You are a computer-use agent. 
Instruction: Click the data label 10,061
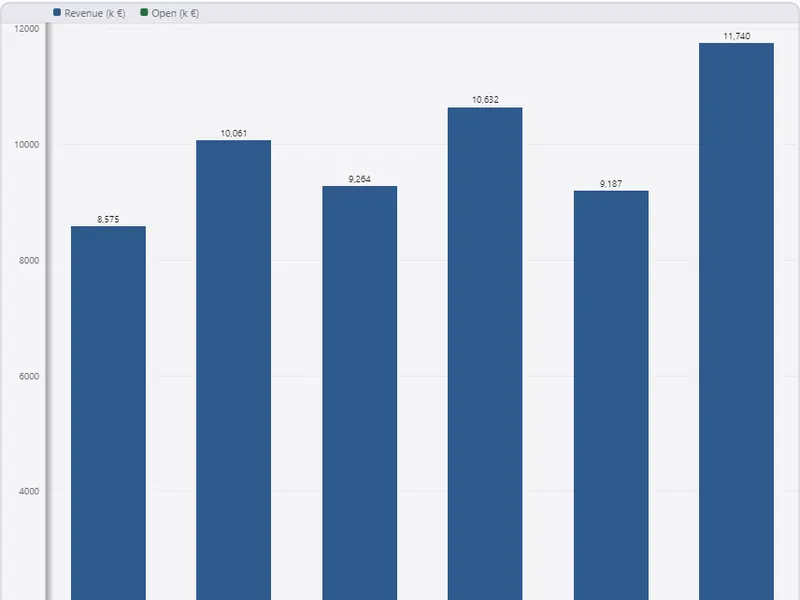tap(234, 133)
